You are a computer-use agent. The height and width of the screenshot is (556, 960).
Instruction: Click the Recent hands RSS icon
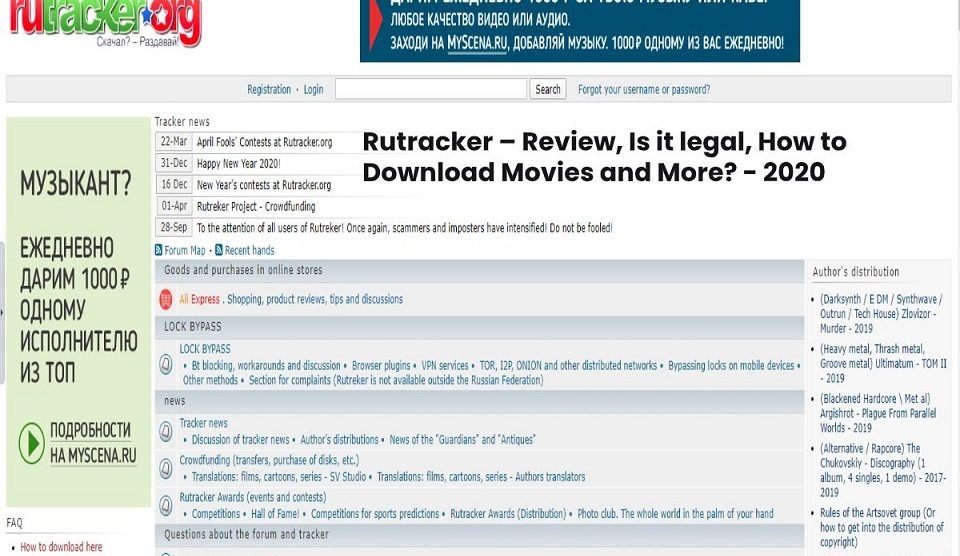tap(219, 250)
